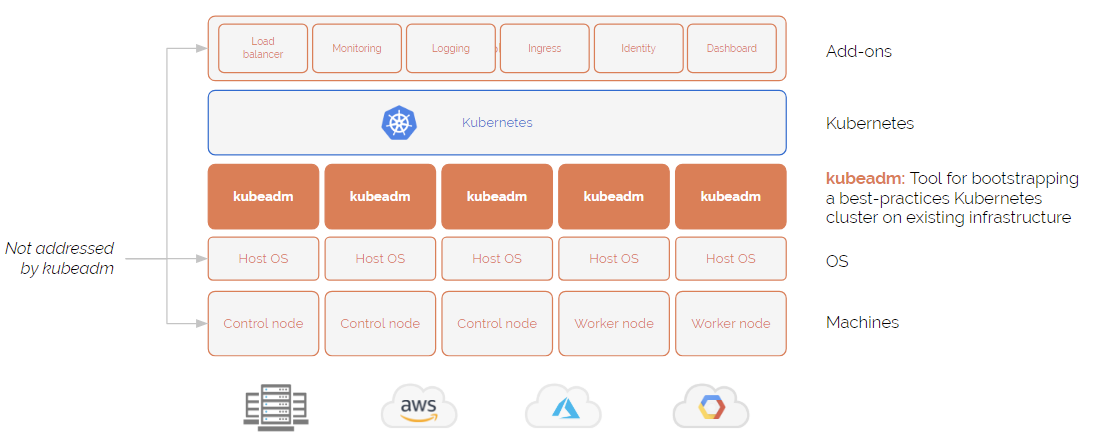The width and height of the screenshot is (1094, 439).
Task: Click the Kubernetes helm wheel logo
Action: tap(399, 123)
